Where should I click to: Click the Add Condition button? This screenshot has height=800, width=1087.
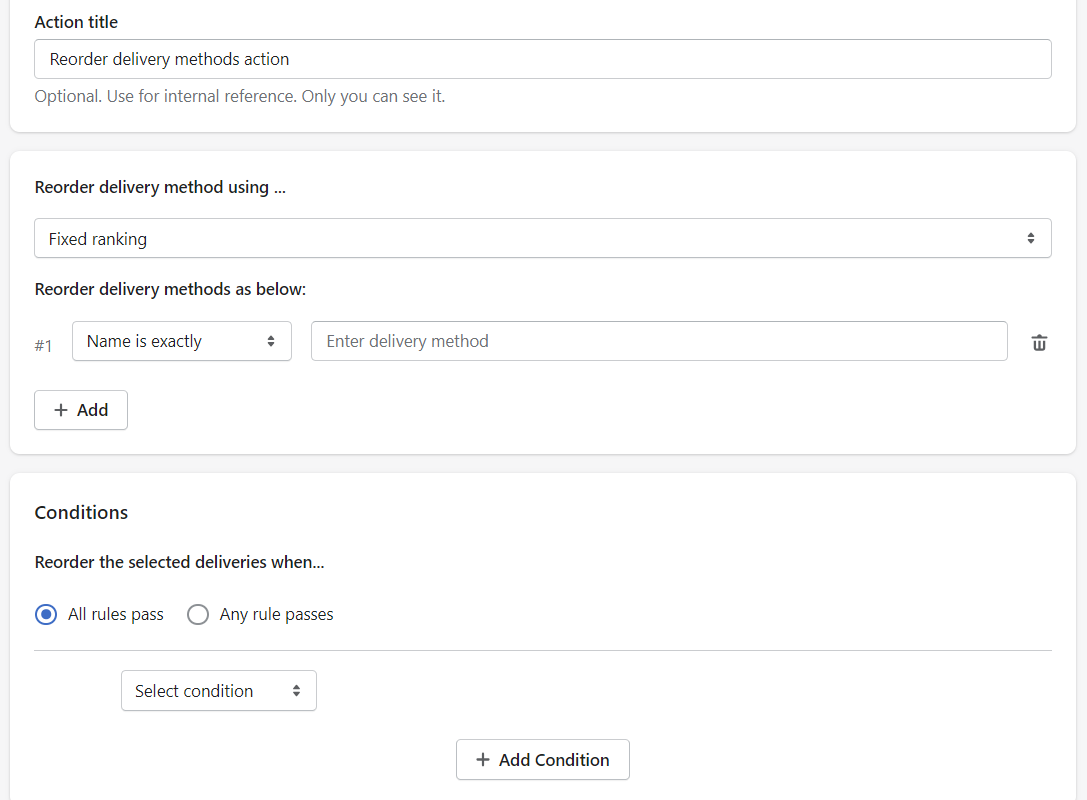(x=543, y=760)
